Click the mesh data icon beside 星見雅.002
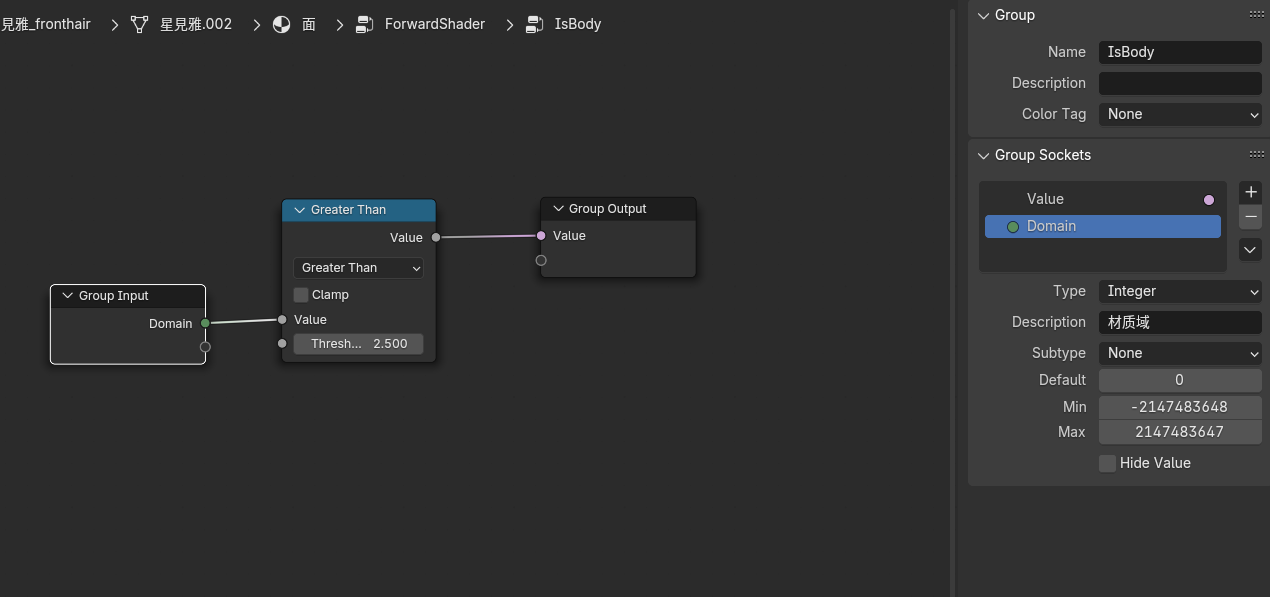 tap(140, 24)
